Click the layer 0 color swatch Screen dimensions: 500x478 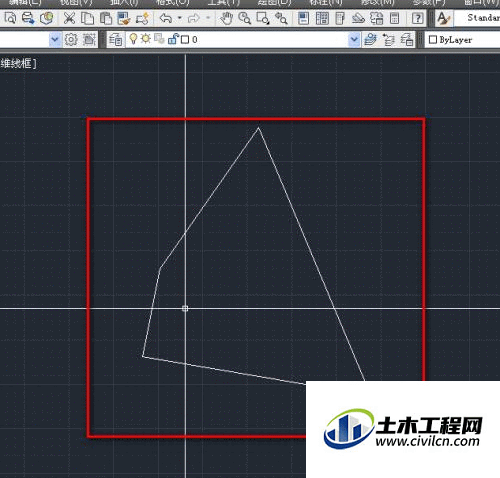pos(185,40)
